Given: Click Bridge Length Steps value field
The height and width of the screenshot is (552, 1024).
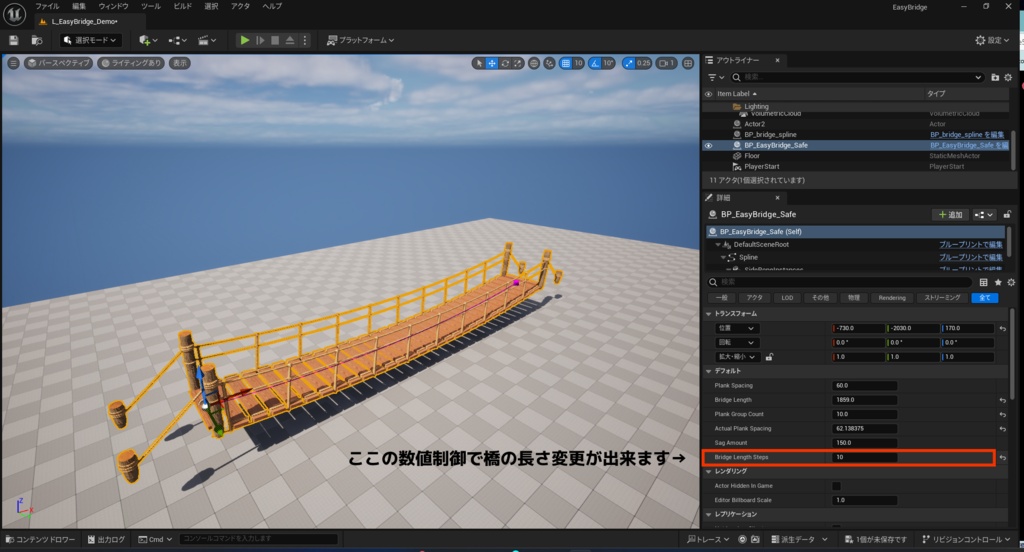Looking at the screenshot, I should (864, 457).
